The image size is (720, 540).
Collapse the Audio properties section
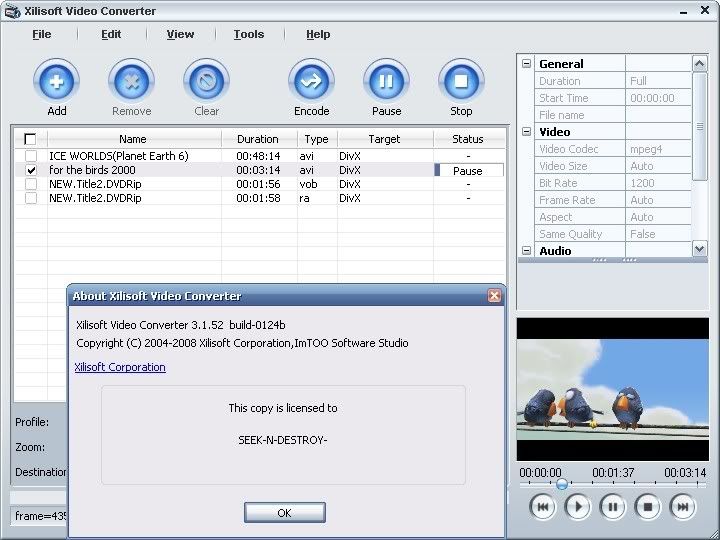pos(526,251)
